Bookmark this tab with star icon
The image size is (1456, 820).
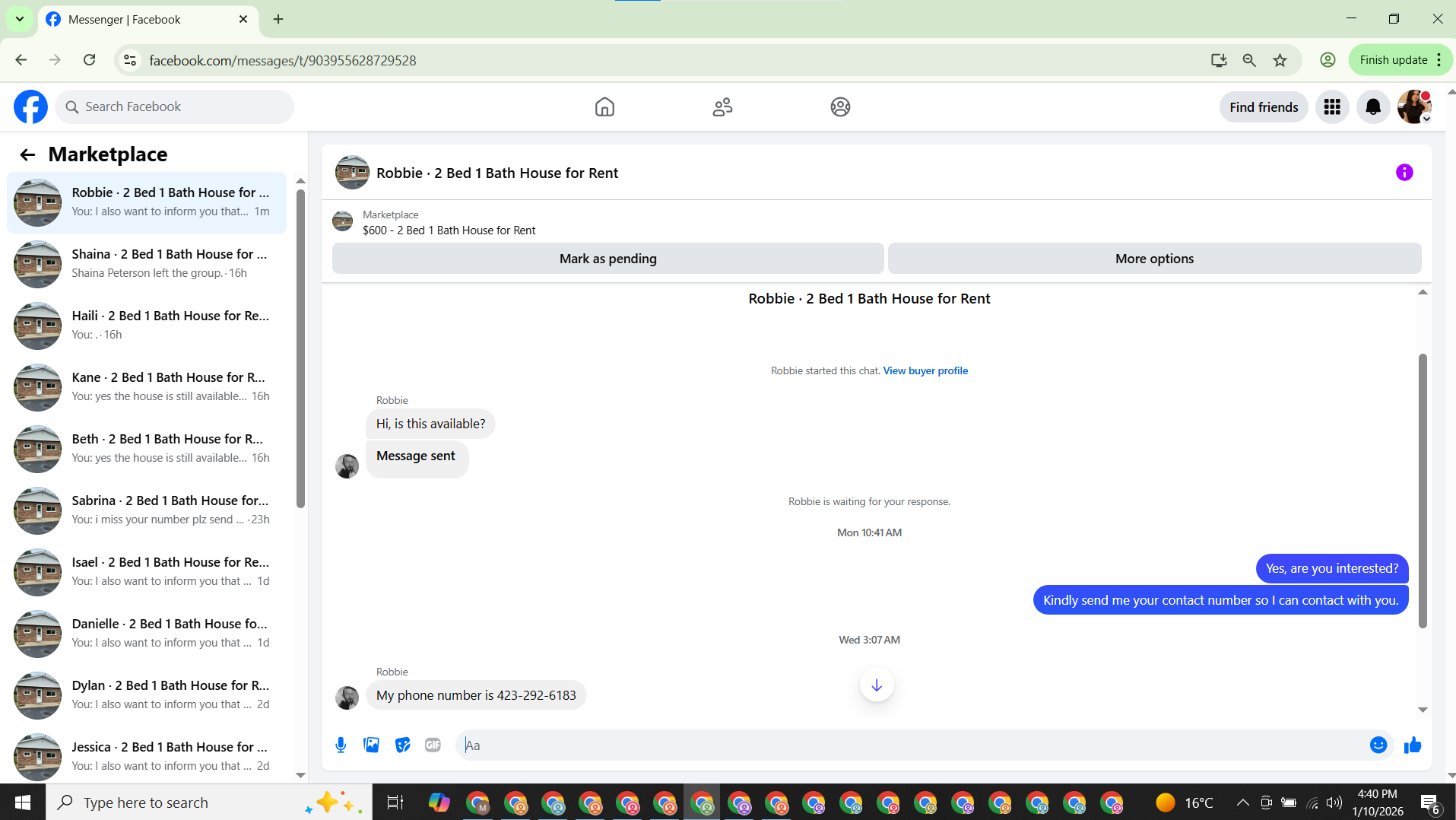coord(1280,60)
